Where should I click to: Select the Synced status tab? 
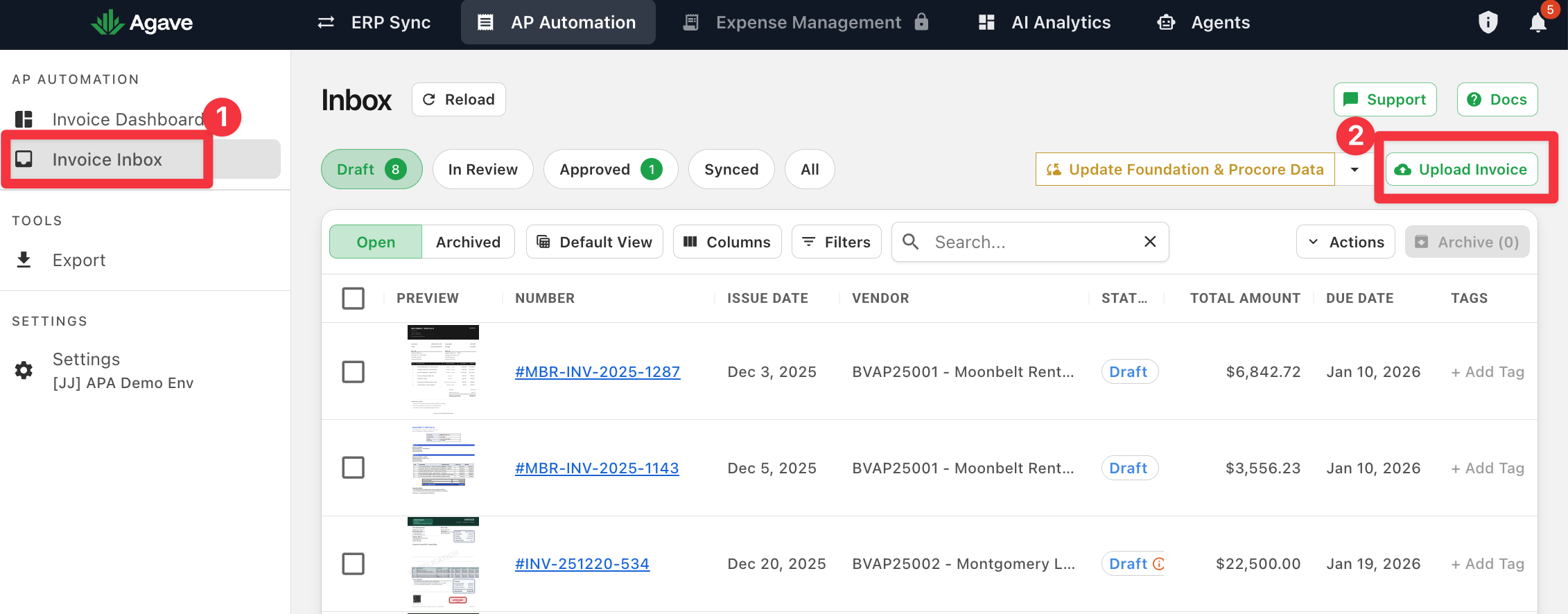click(731, 169)
